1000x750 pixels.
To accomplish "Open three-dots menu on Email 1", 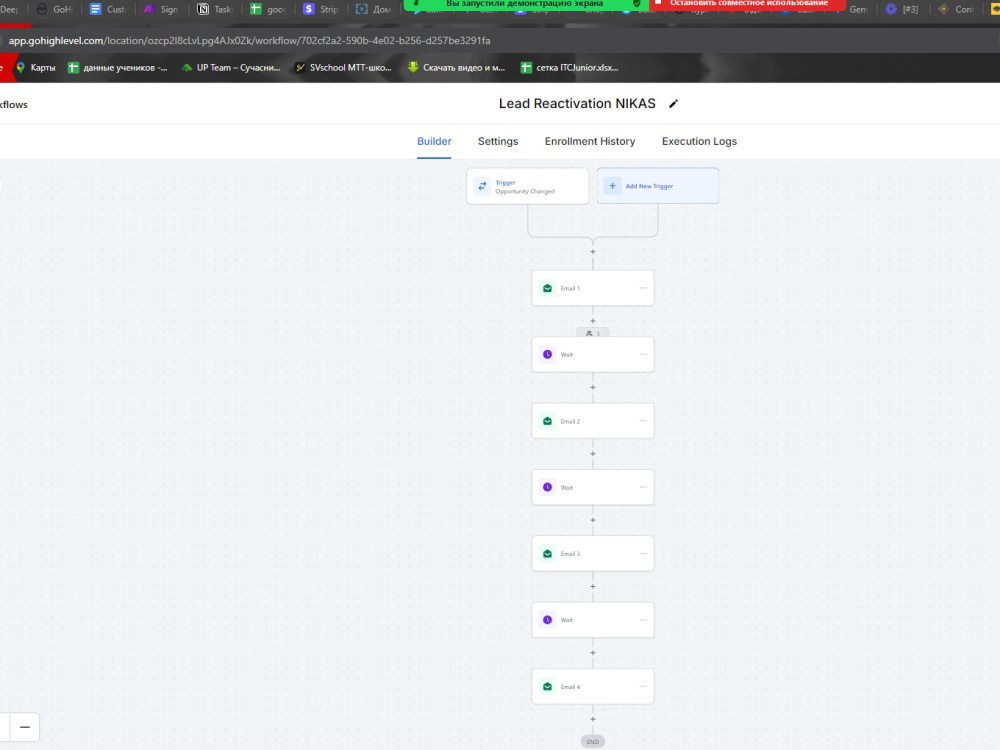I will coord(643,288).
